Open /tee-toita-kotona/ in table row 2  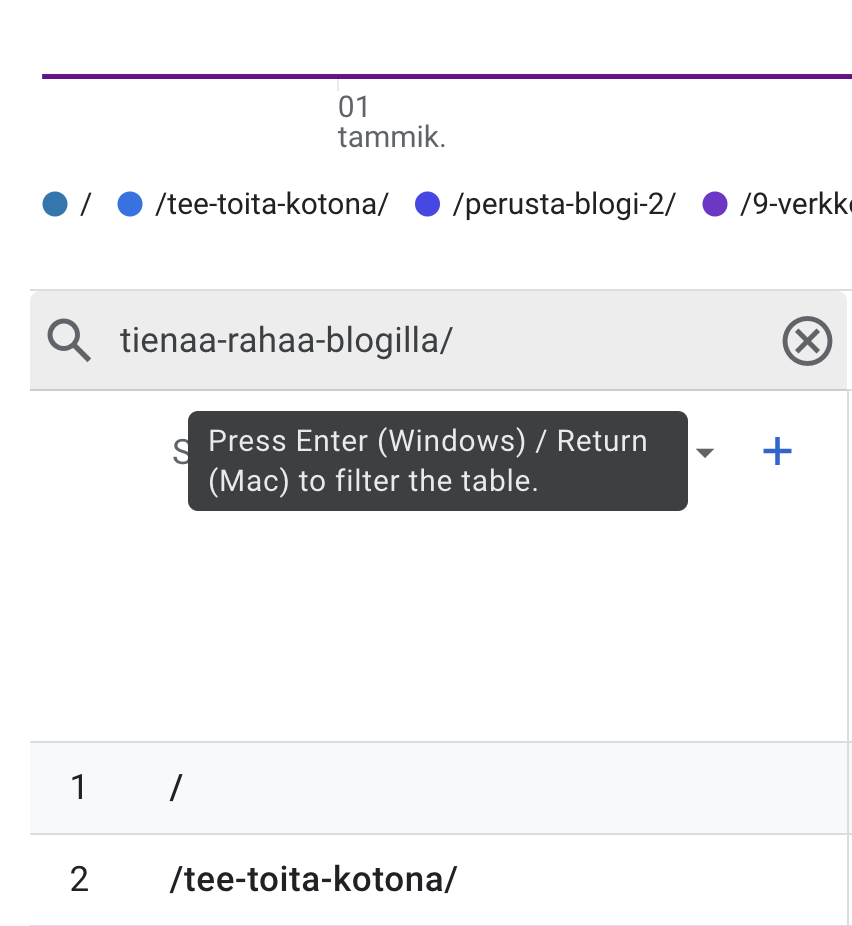(313, 880)
